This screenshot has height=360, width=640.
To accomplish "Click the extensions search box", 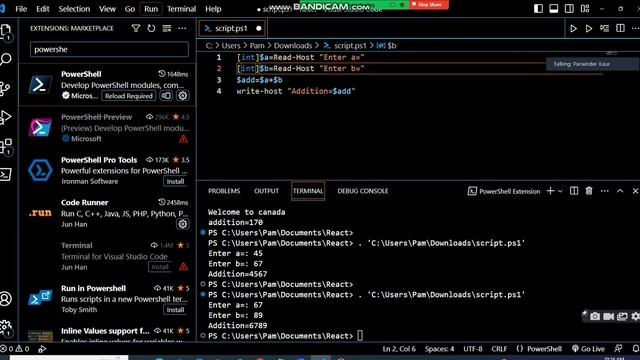I will click(109, 49).
